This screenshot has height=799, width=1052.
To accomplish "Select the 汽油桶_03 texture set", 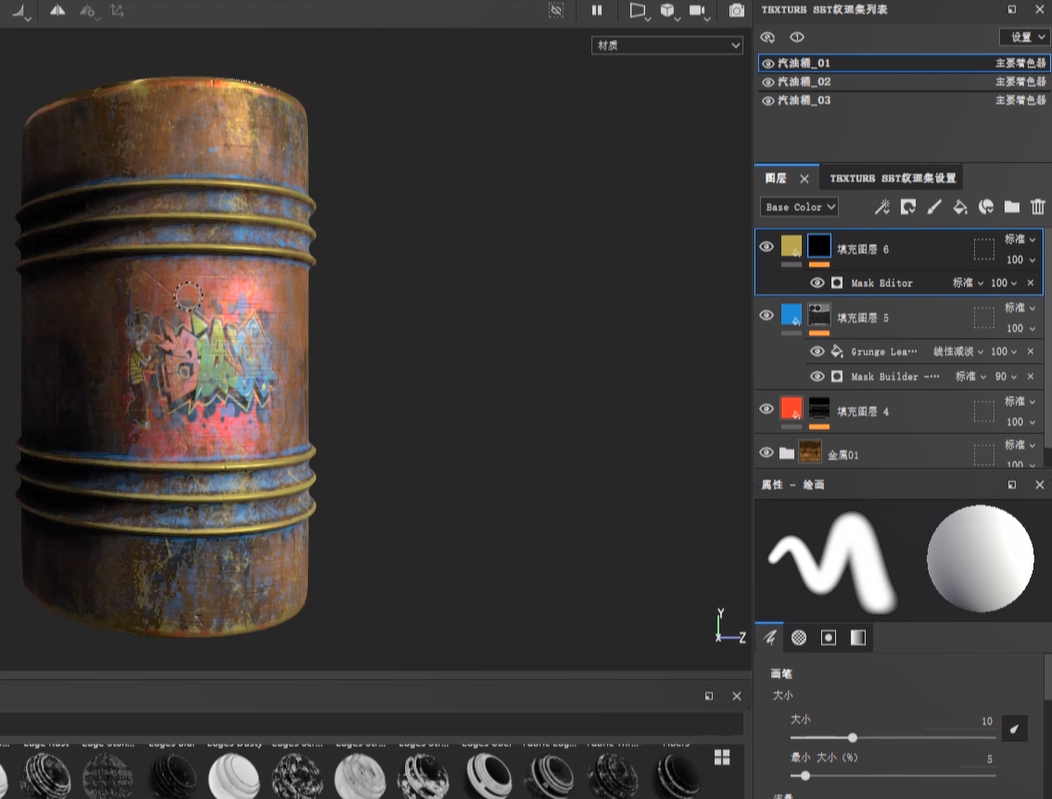I will click(x=804, y=101).
